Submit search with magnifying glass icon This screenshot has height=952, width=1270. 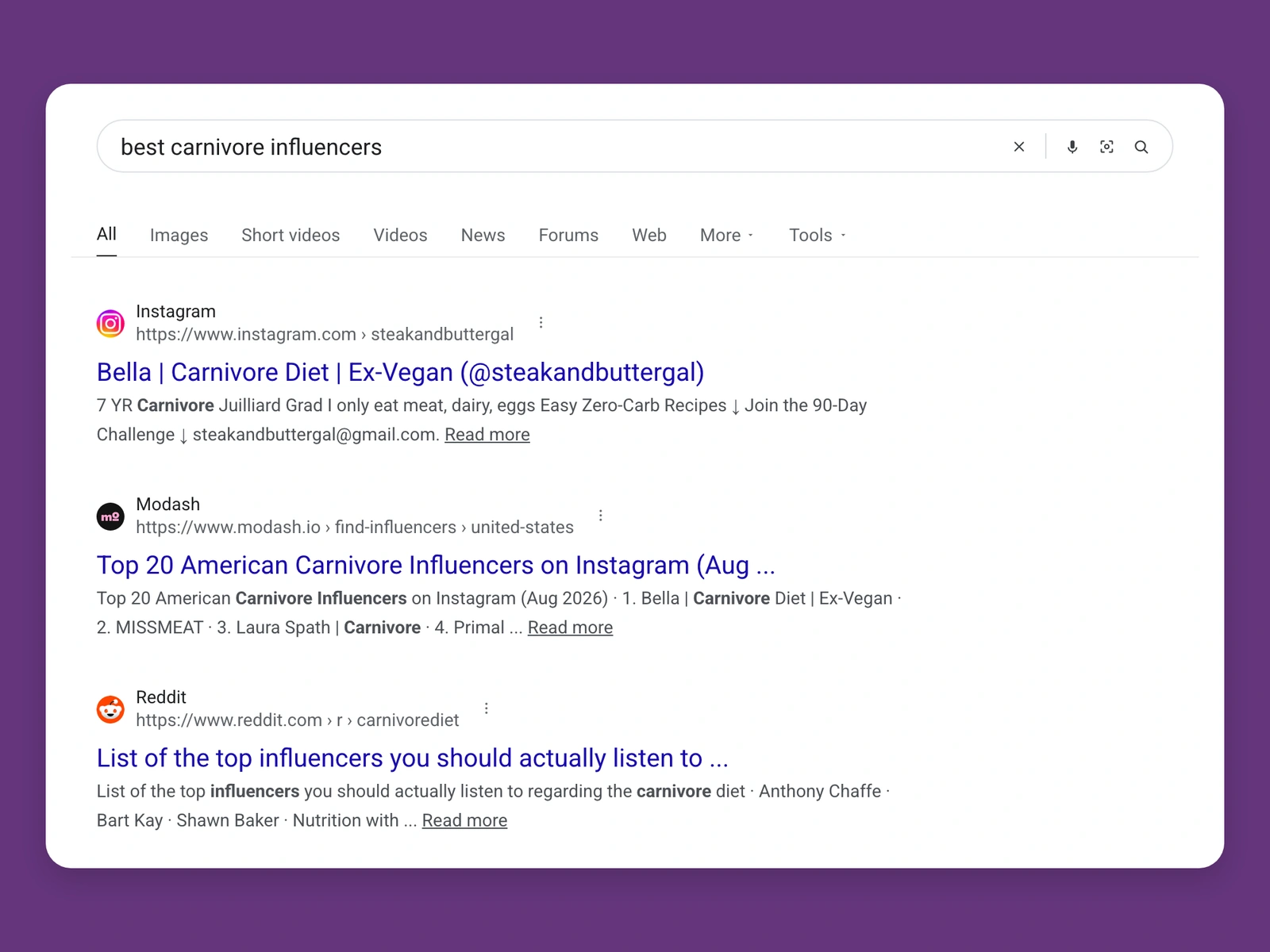point(1141,147)
